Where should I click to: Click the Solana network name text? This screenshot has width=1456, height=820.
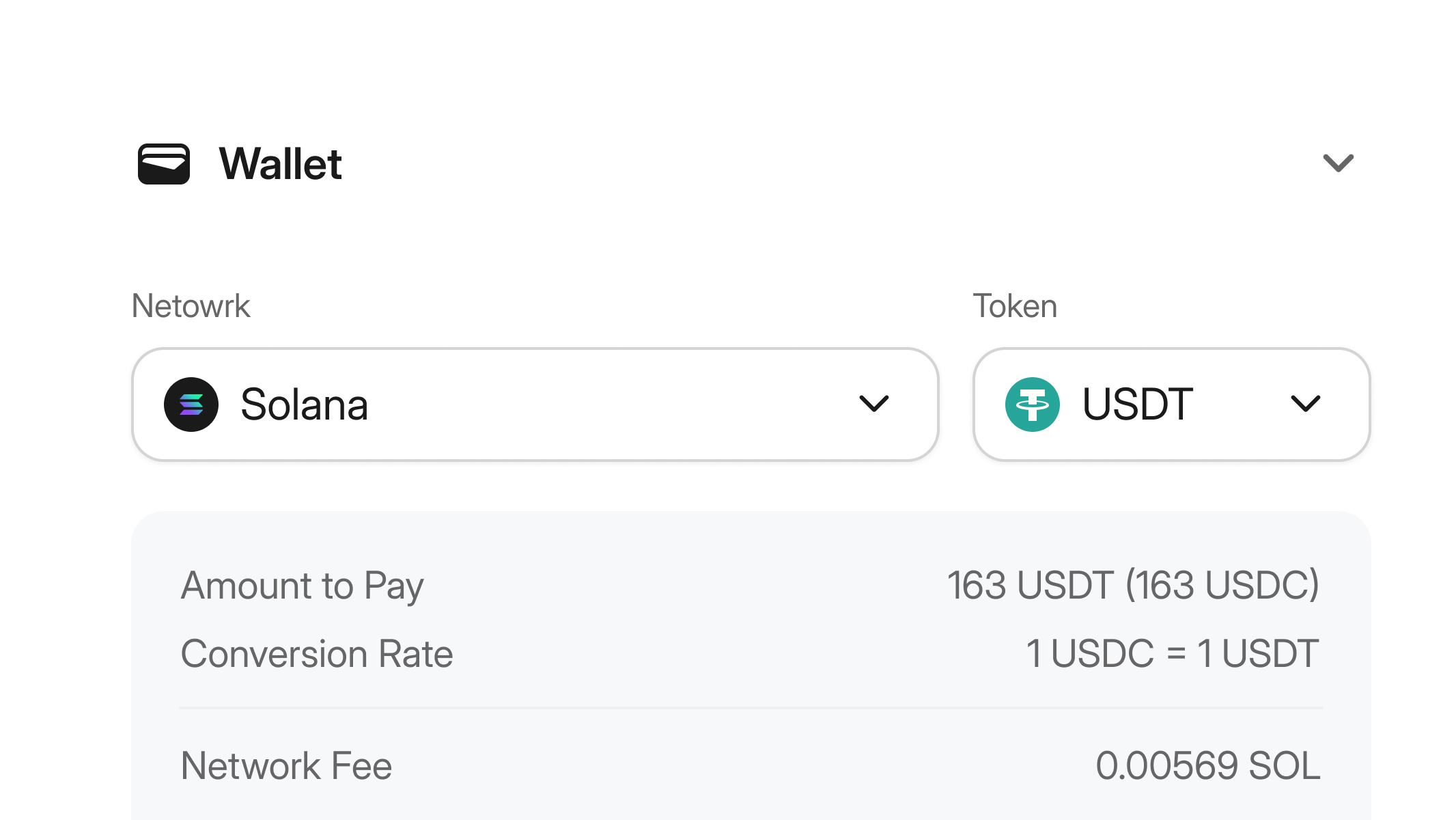[x=305, y=405]
